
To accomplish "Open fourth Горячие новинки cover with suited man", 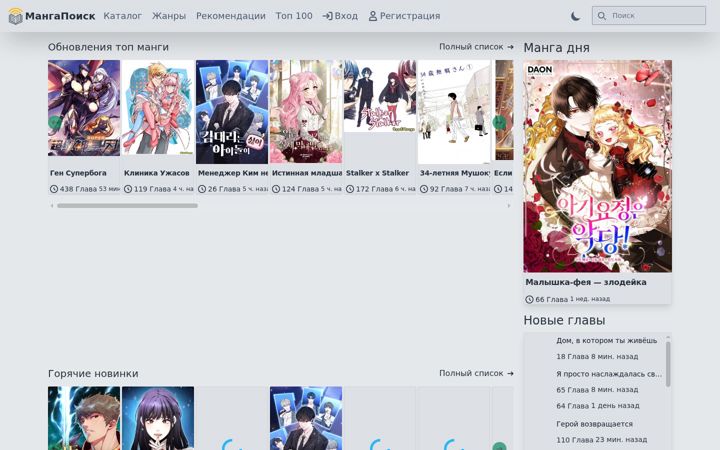I will 306,418.
